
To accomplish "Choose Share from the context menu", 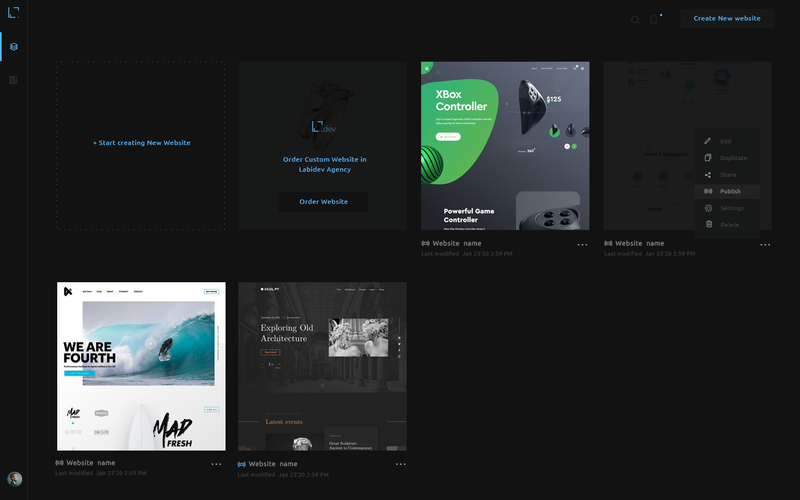I will [727, 175].
